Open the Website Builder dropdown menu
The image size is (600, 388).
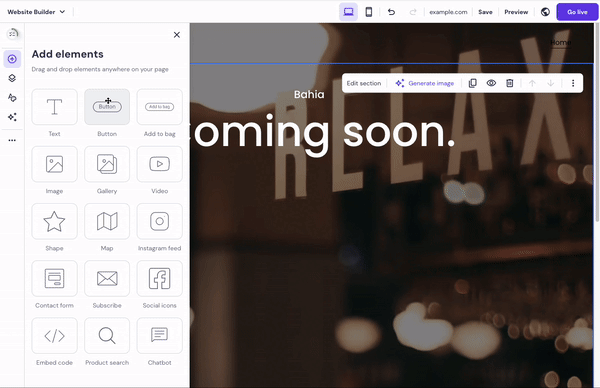tap(36, 12)
